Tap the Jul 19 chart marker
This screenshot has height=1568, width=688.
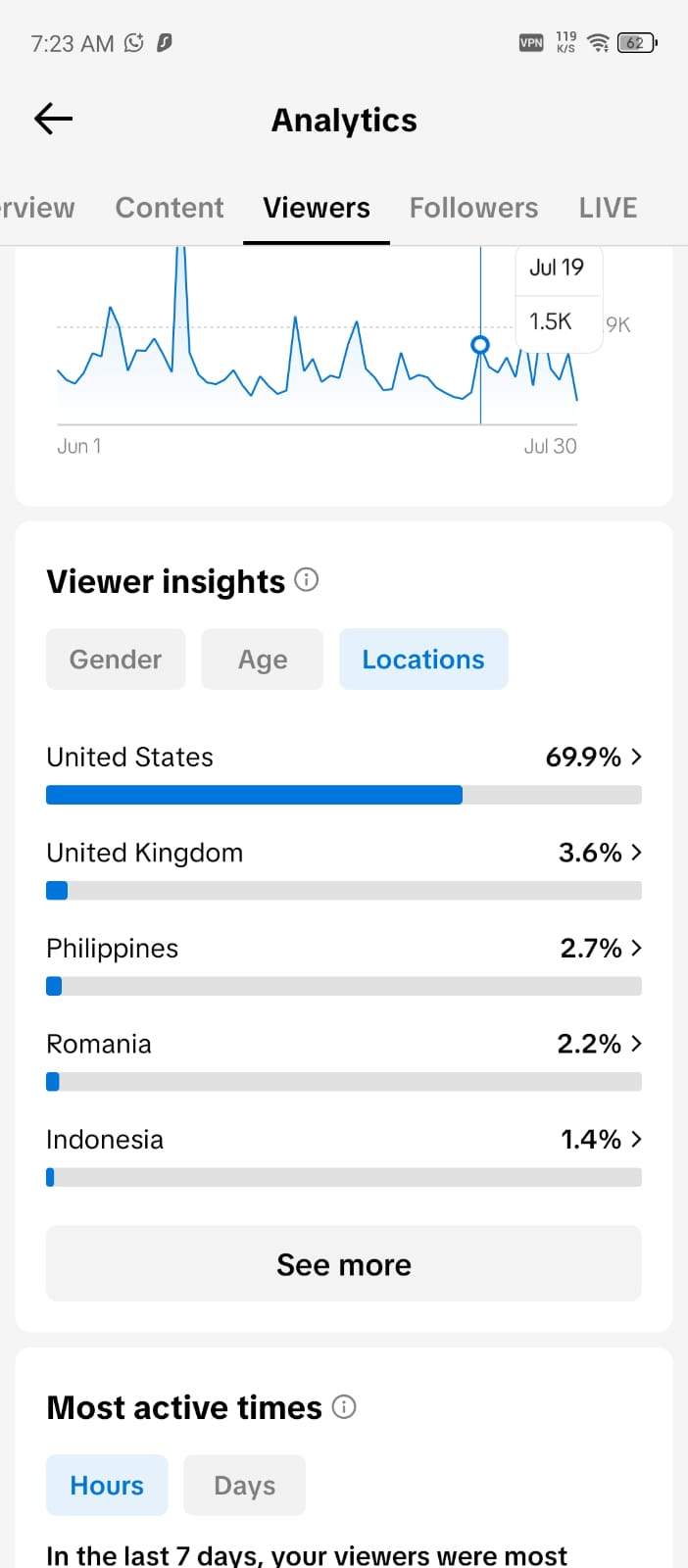coord(480,345)
